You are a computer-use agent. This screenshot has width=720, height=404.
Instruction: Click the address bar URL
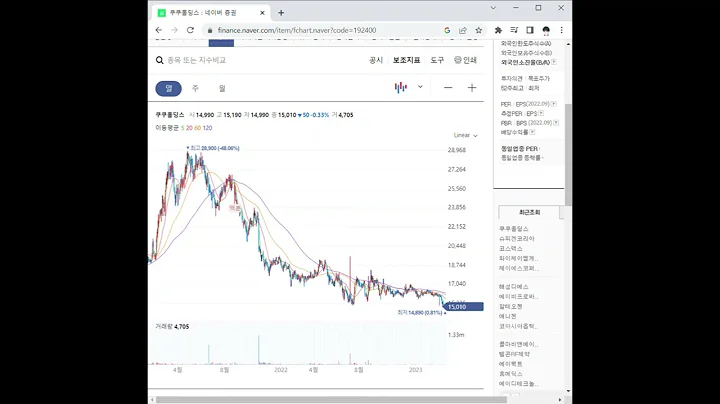click(x=297, y=30)
